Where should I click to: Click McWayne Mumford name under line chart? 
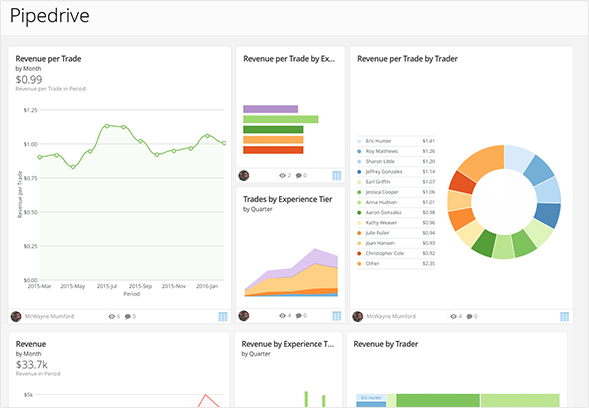[49, 316]
